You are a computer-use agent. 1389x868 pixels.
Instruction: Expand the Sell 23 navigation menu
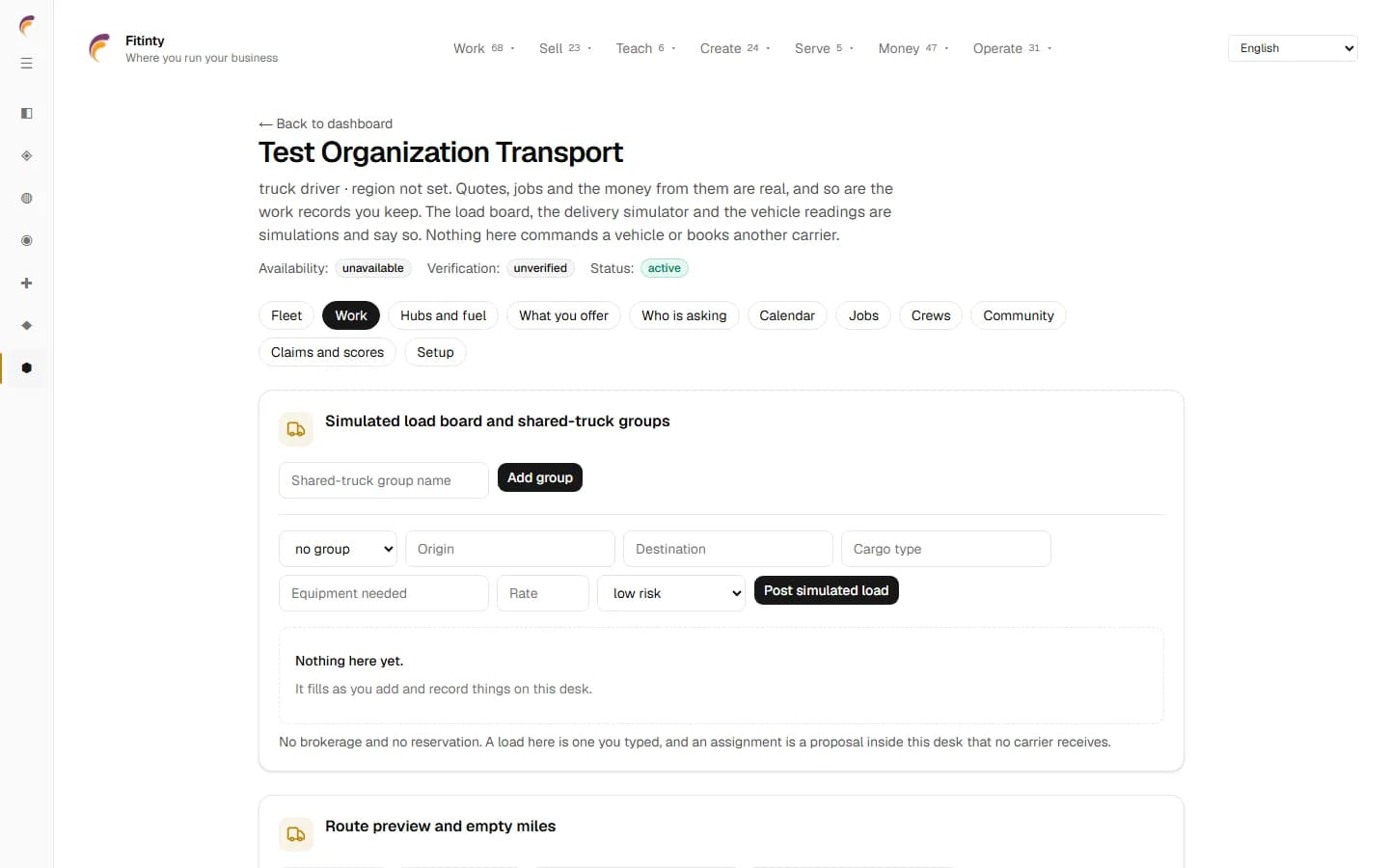565,48
